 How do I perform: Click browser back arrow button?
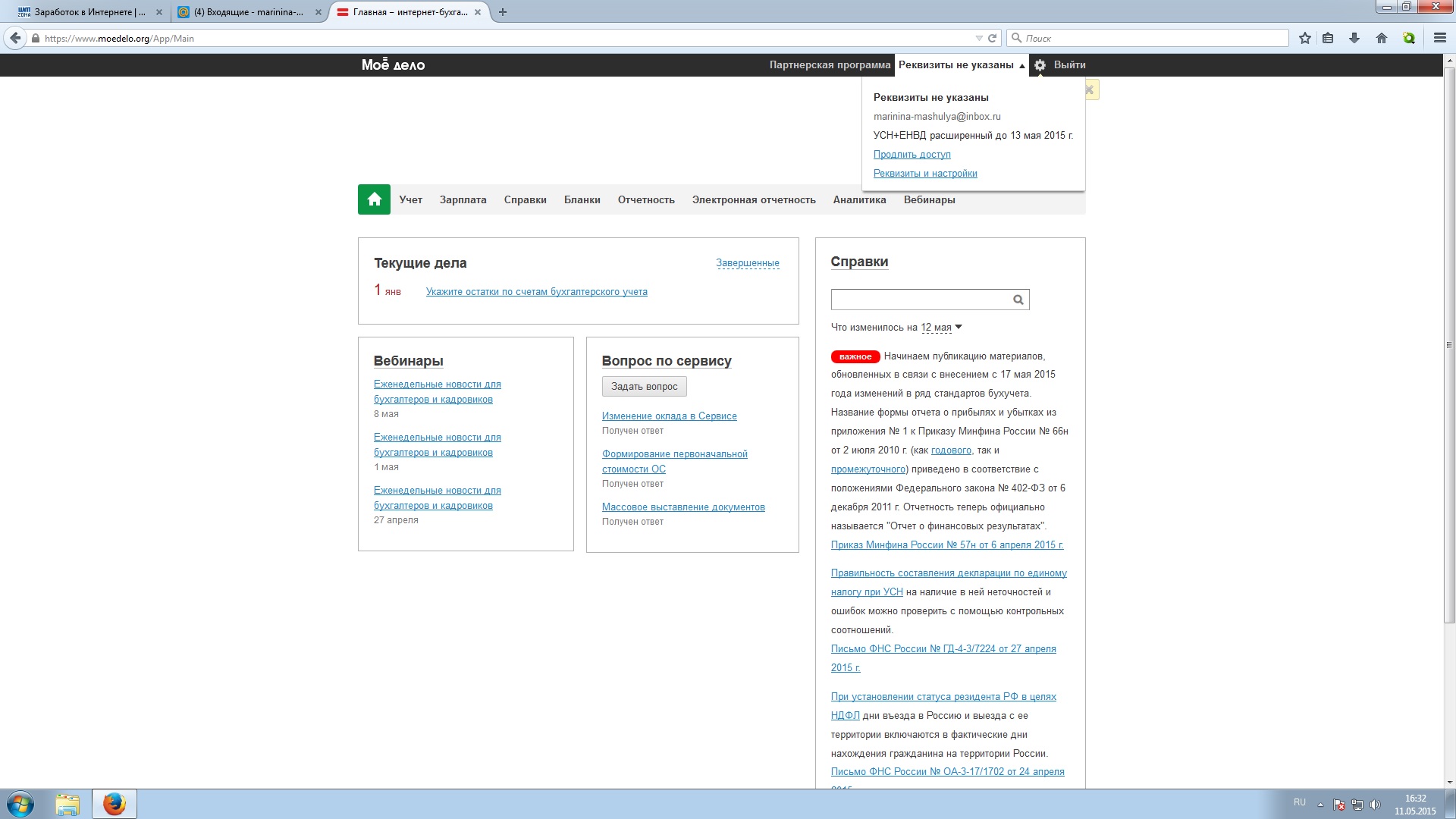[x=15, y=38]
